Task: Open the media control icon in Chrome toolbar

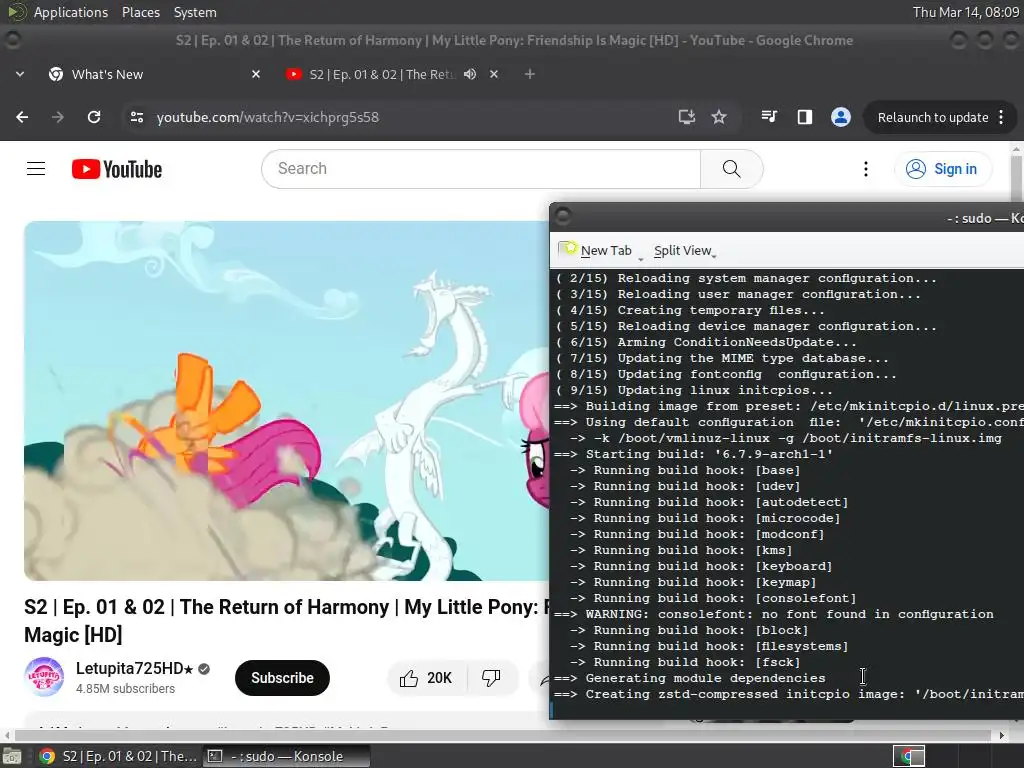Action: tap(769, 117)
